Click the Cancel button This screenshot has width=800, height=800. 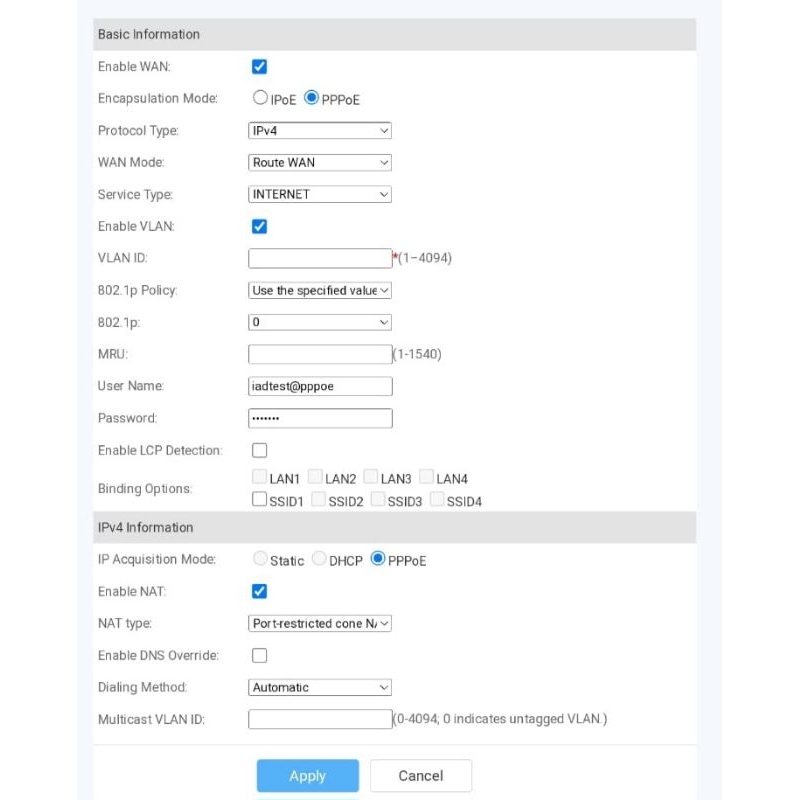pyautogui.click(x=420, y=776)
